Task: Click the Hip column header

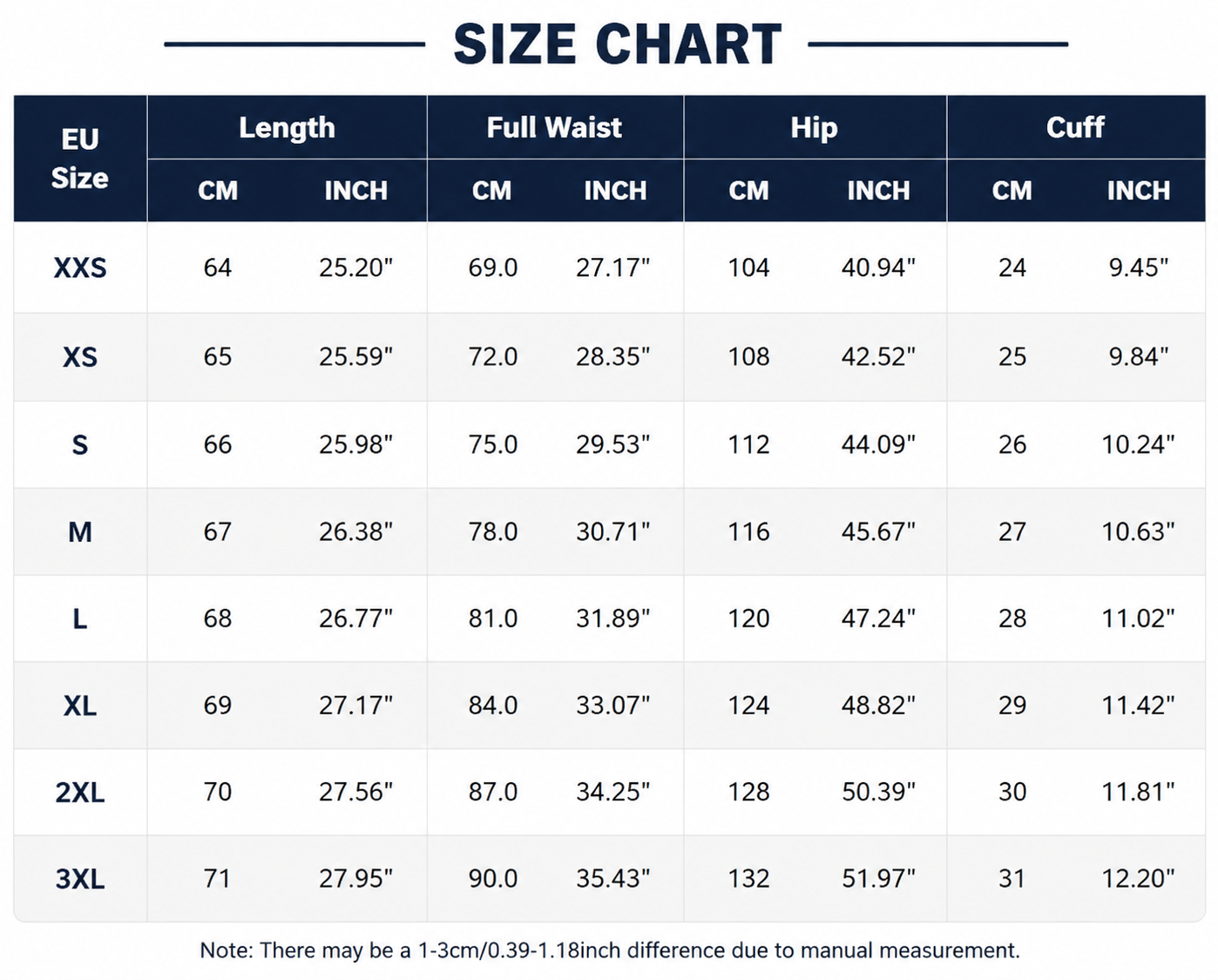Action: (x=815, y=127)
